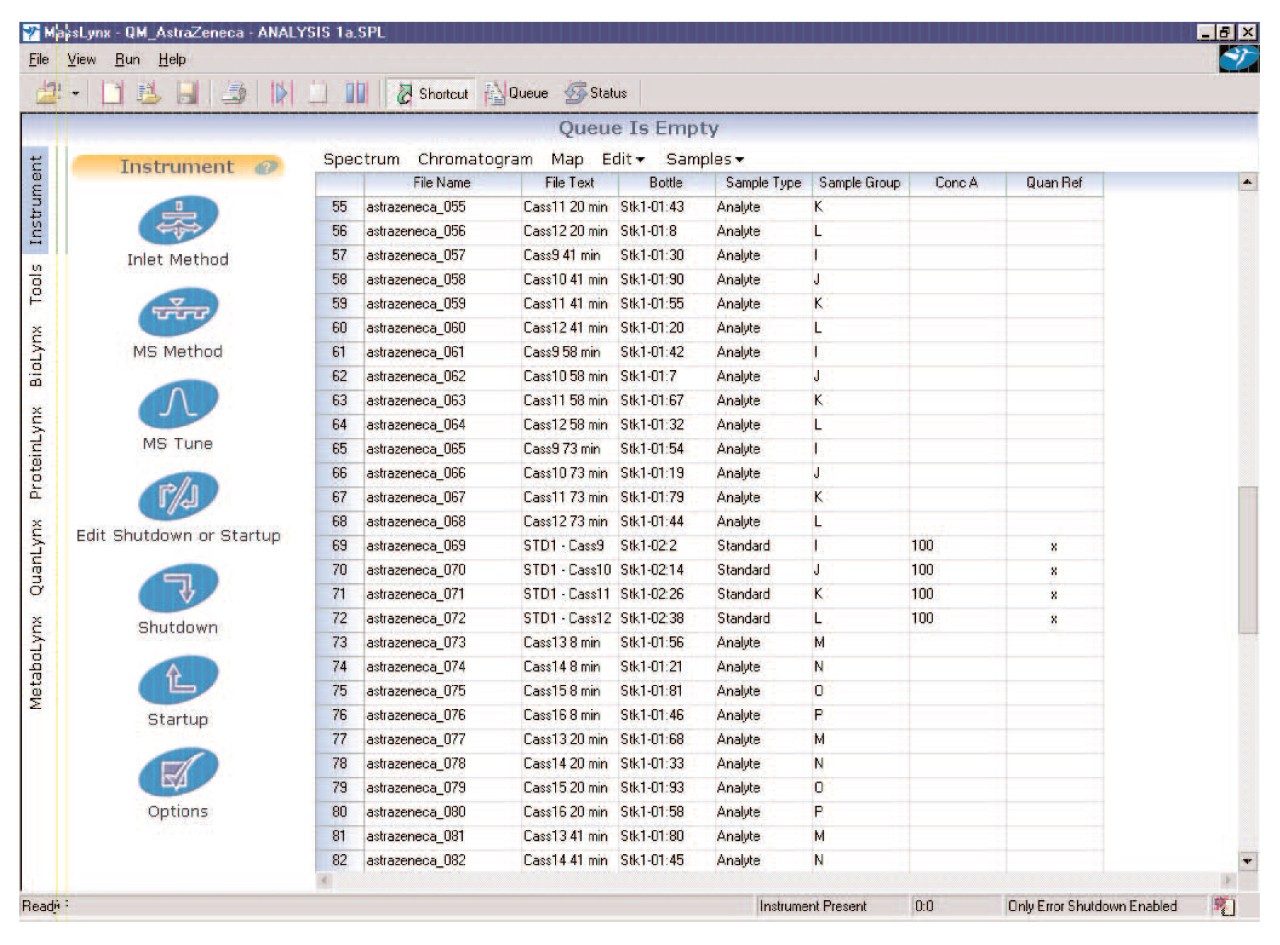Switch to the BioLynx side tab

tap(36, 355)
